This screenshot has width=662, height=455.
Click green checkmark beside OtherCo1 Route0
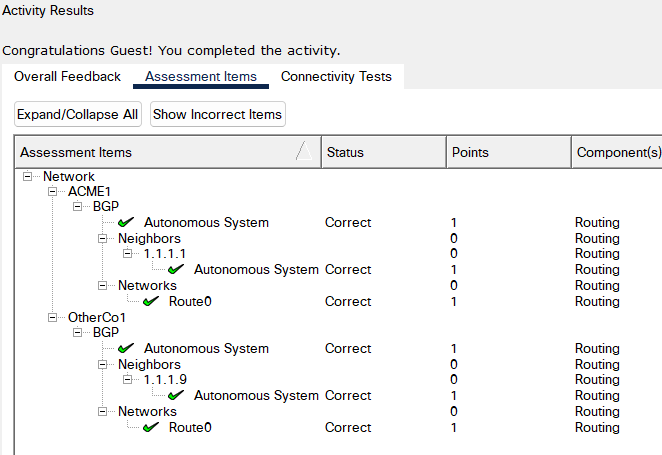click(151, 427)
